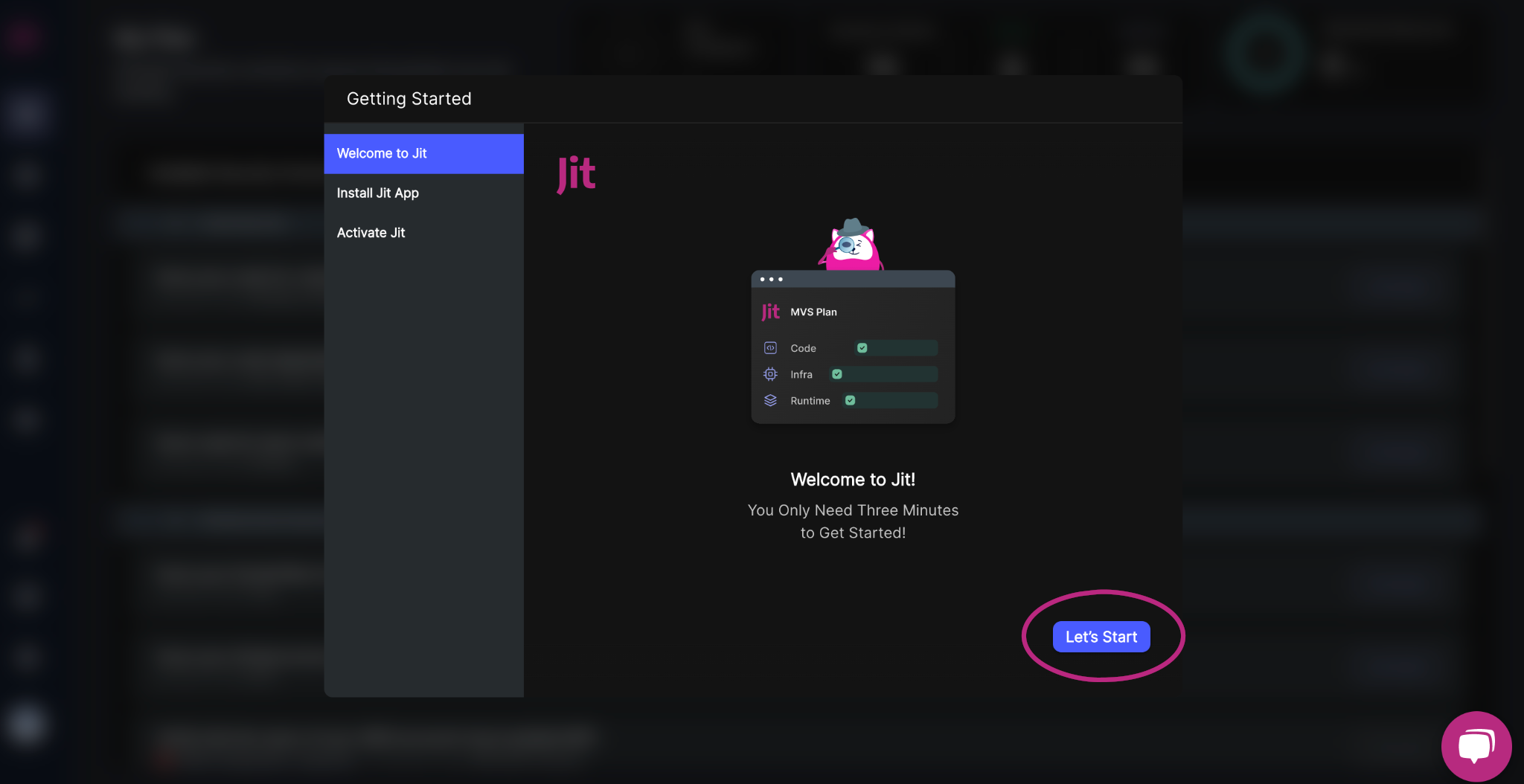Open the chat support bubble

pyautogui.click(x=1476, y=746)
